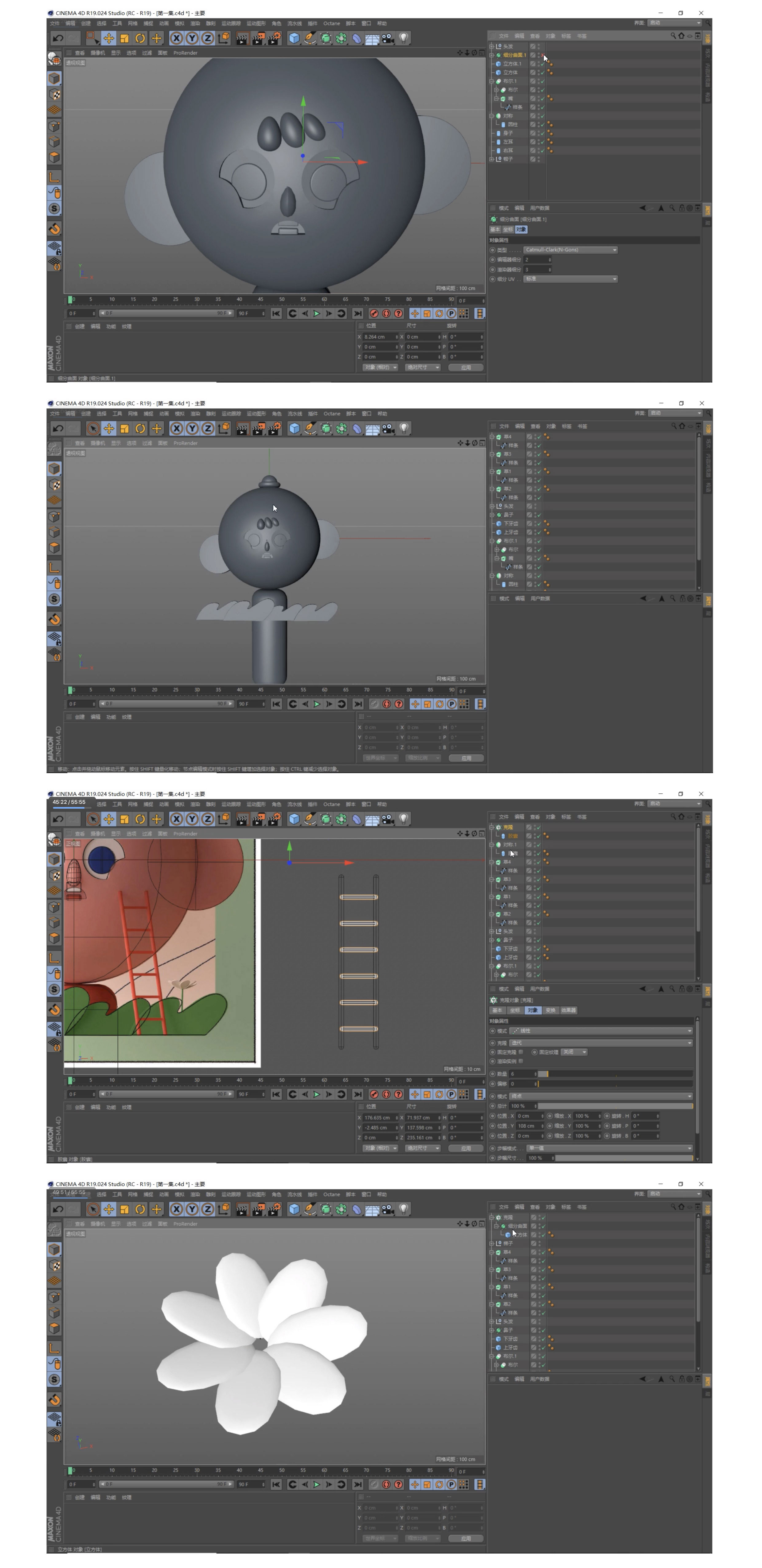The image size is (762, 1568).
Task: Click red Record keyframe icon in topmost window
Action: 374,313
